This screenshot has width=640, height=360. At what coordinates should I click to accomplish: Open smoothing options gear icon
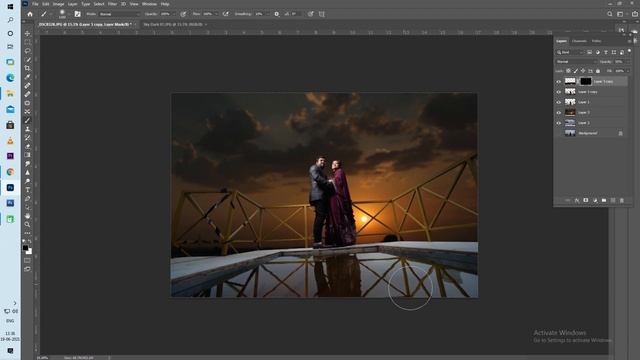(x=277, y=14)
